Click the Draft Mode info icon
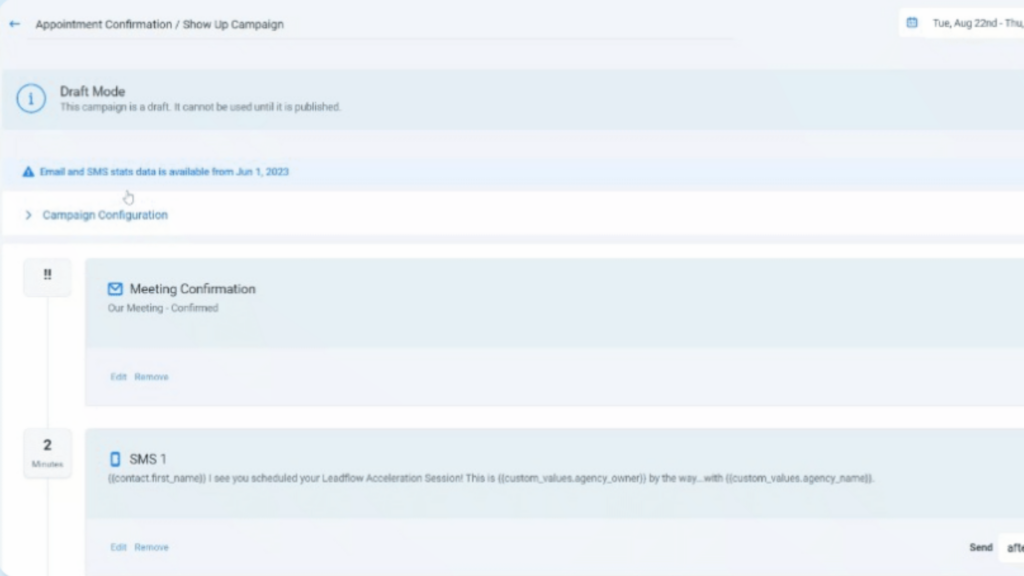Image resolution: width=1024 pixels, height=576 pixels. (x=30, y=99)
